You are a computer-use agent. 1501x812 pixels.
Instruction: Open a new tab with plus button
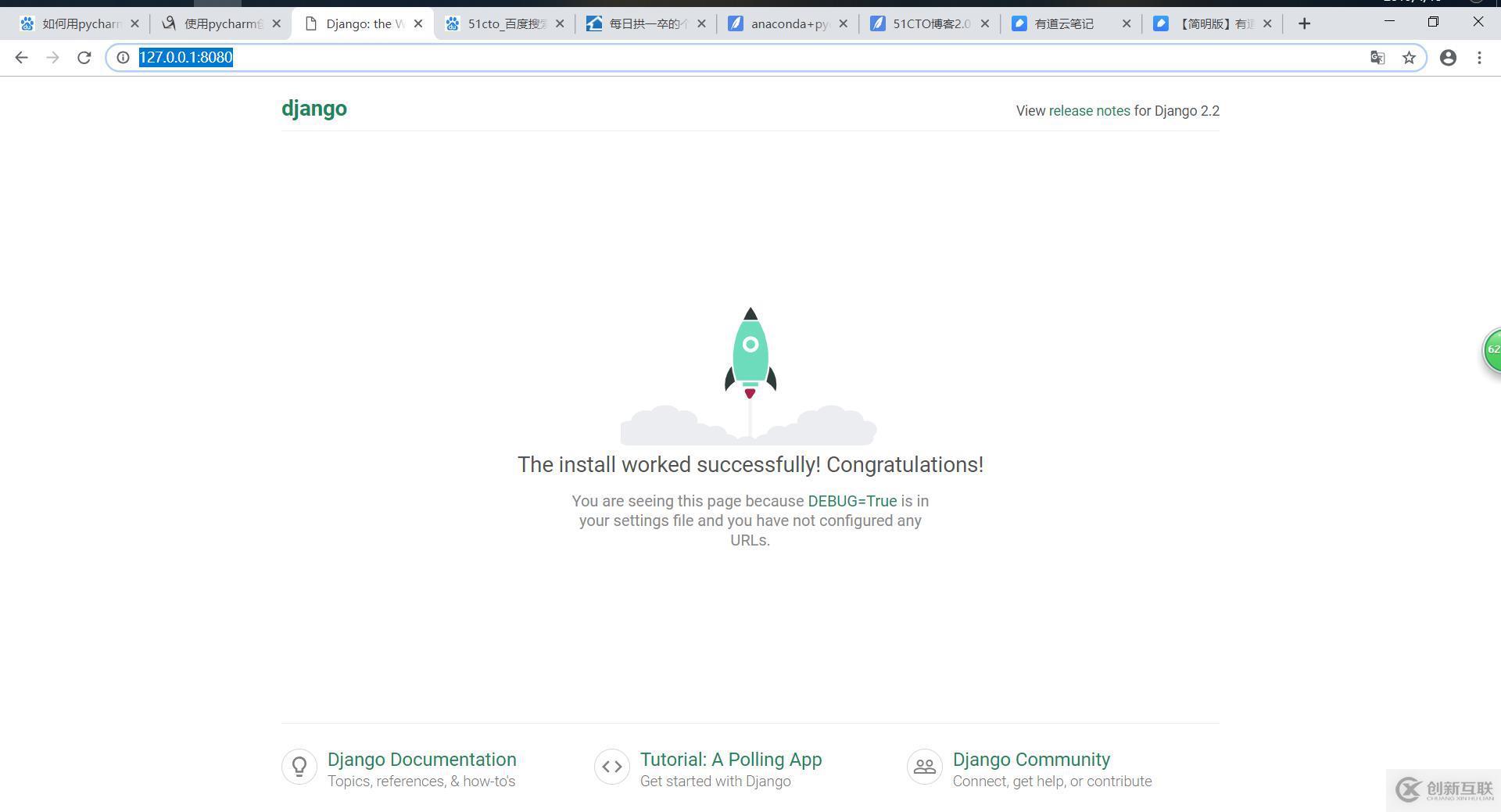pyautogui.click(x=1304, y=23)
